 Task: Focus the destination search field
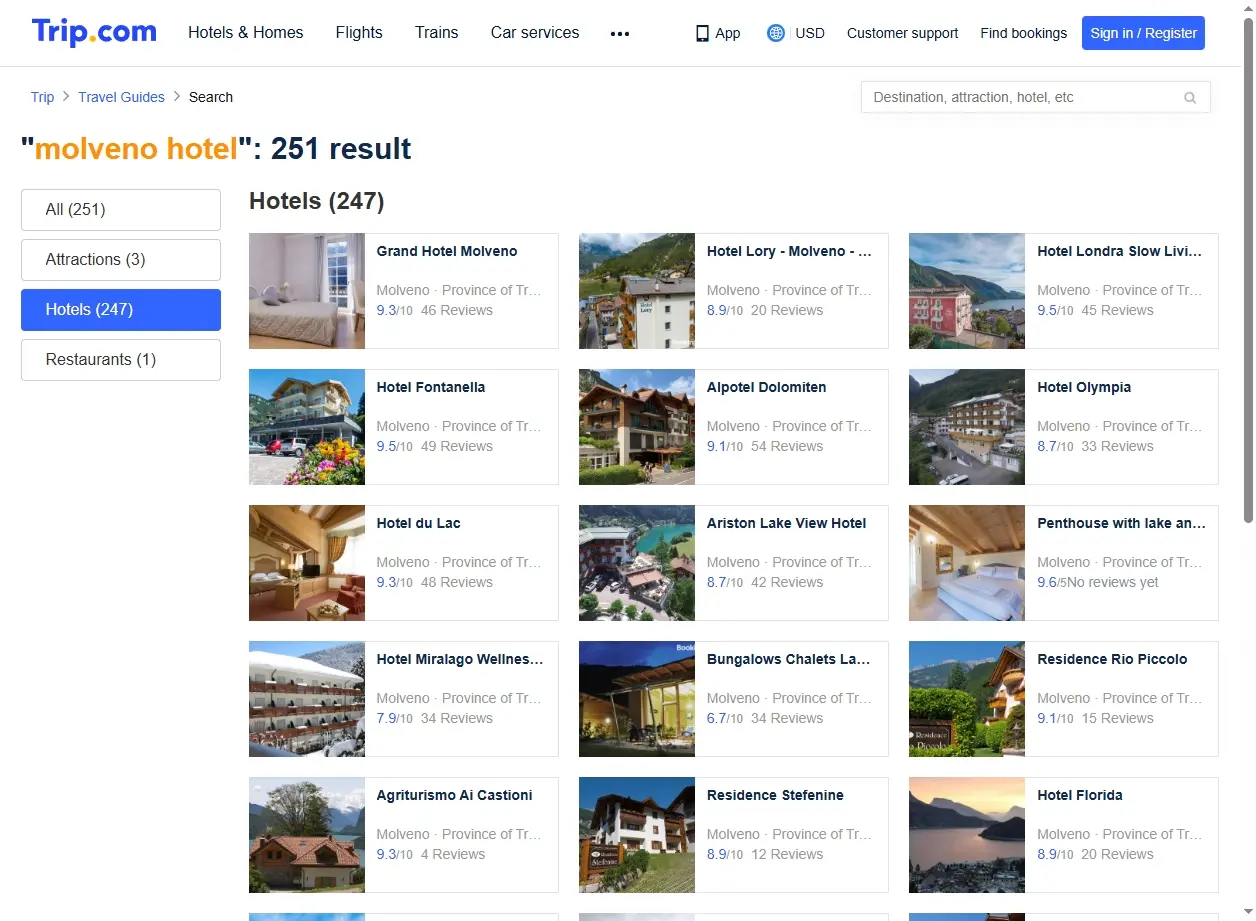(1036, 97)
